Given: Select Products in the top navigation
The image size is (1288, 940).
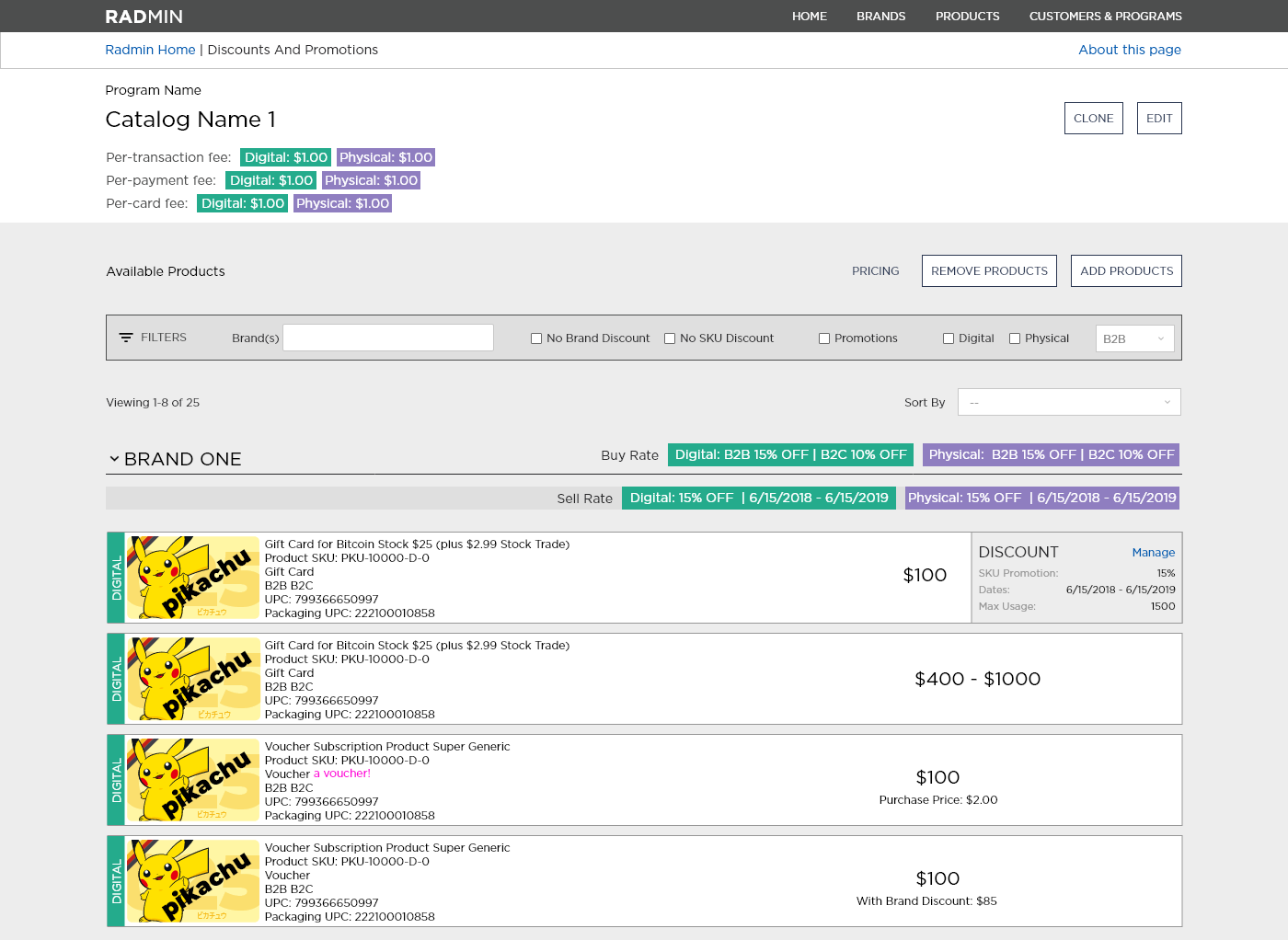Looking at the screenshot, I should point(967,17).
